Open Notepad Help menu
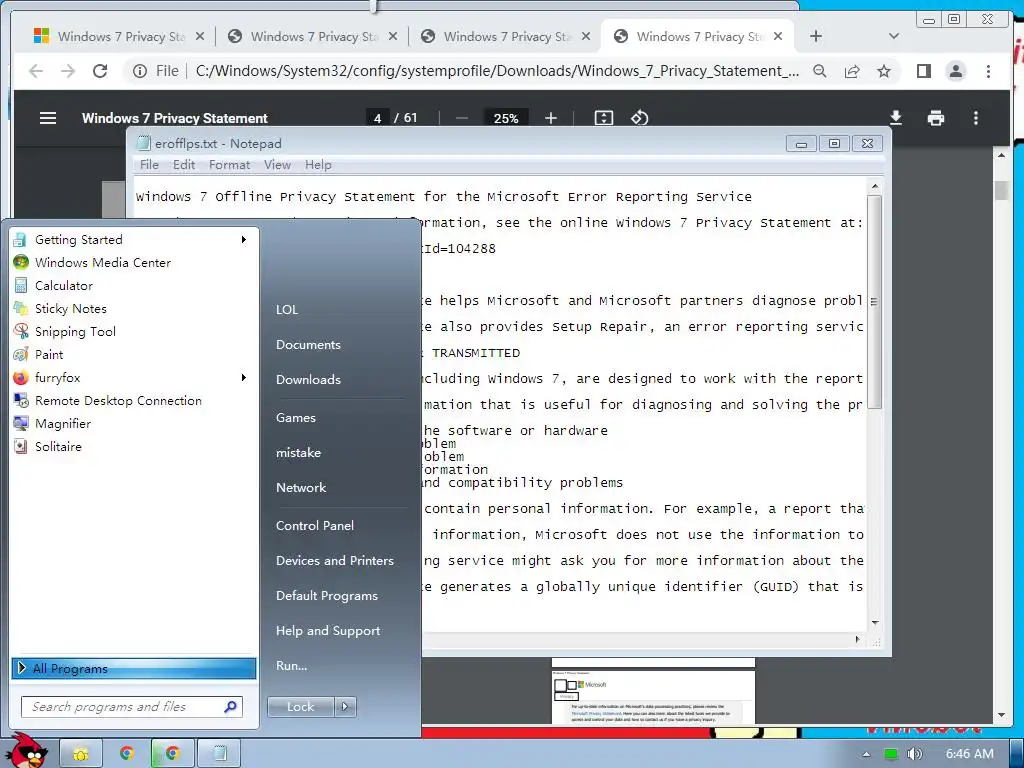 [x=318, y=165]
